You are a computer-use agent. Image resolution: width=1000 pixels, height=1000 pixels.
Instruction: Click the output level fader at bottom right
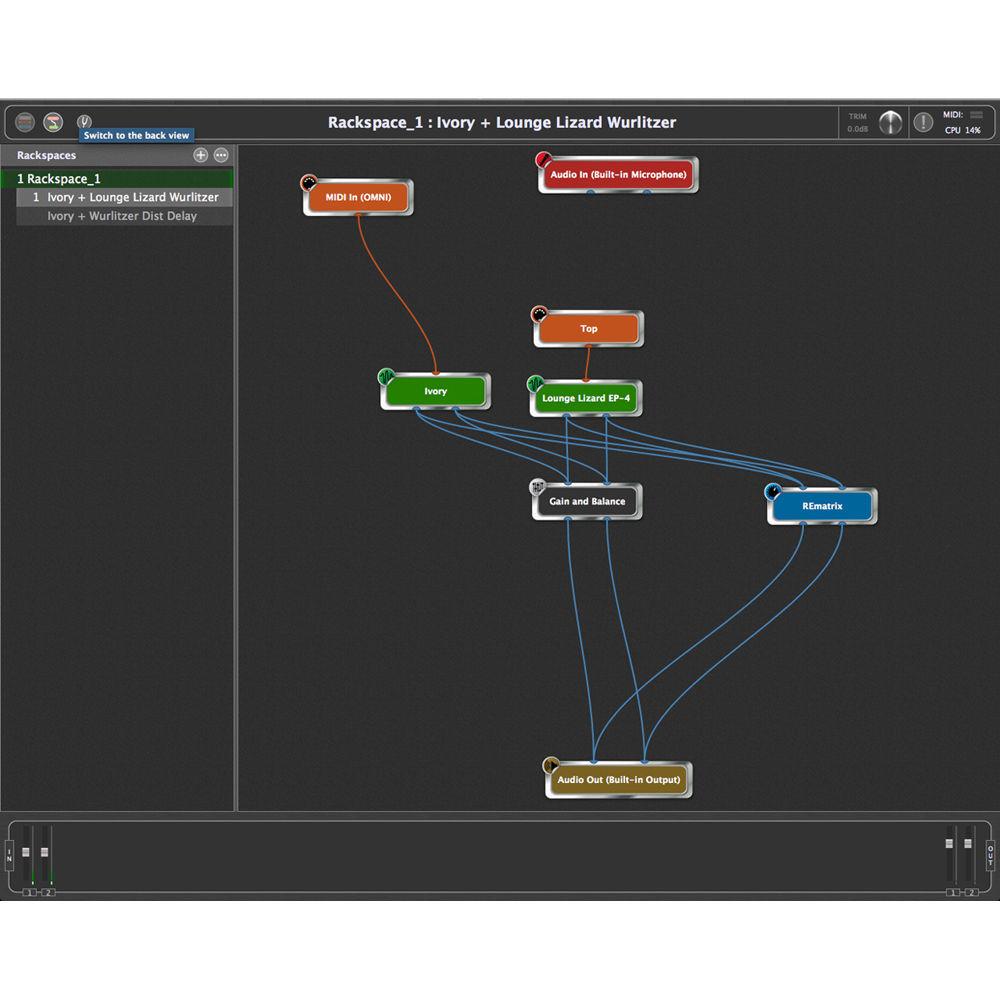pyautogui.click(x=950, y=845)
